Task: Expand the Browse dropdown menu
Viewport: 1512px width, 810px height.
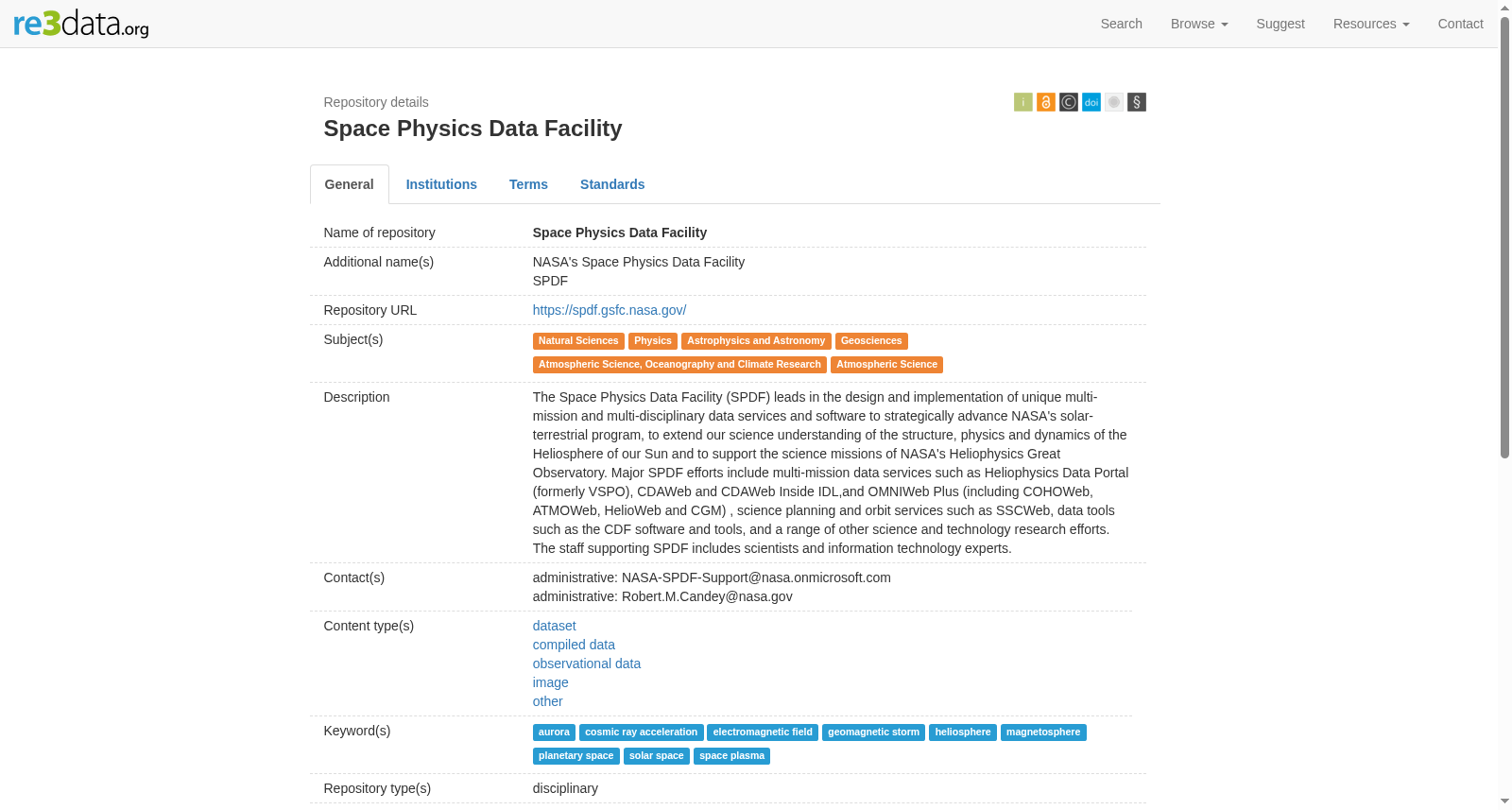Action: point(1199,24)
